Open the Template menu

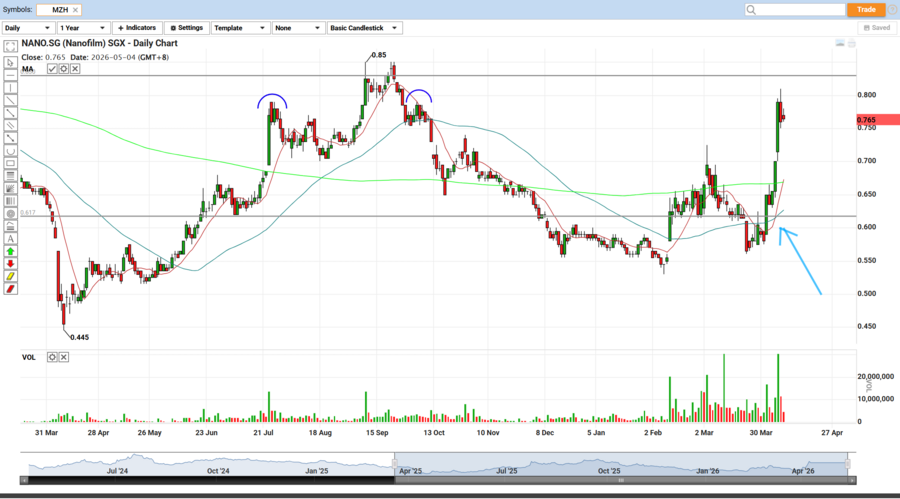(240, 28)
